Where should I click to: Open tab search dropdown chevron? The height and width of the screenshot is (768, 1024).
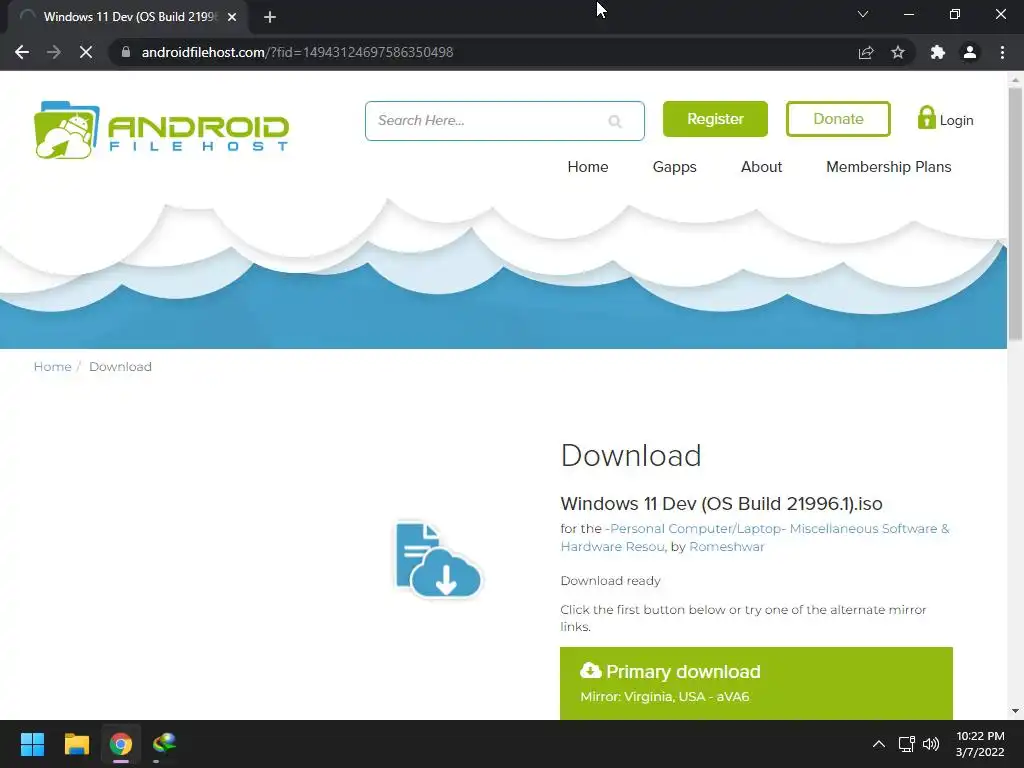863,14
